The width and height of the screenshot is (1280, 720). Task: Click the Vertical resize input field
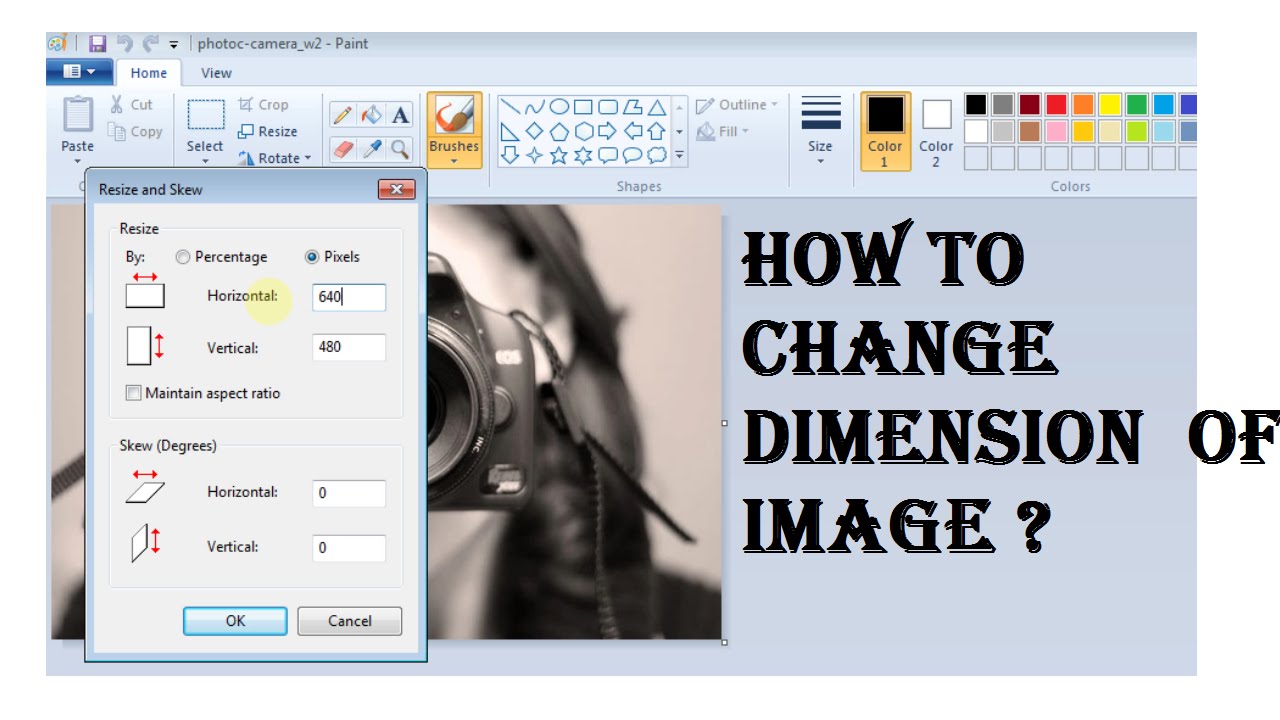tap(349, 347)
